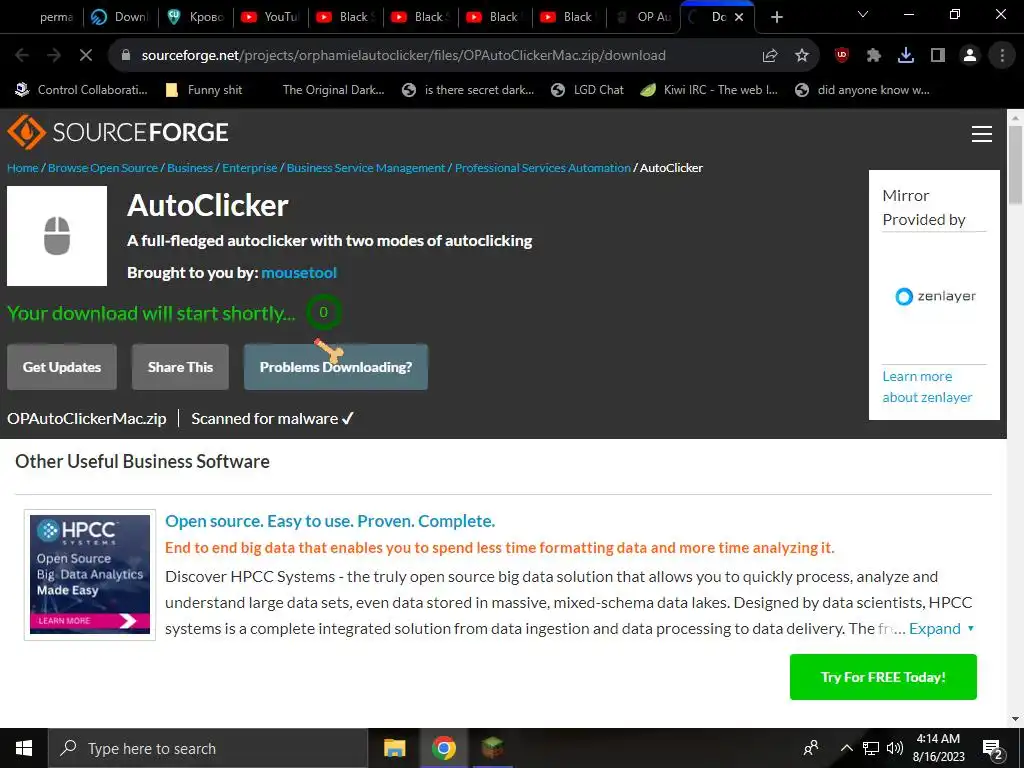Open SourceForge hamburger menu
Image resolution: width=1024 pixels, height=768 pixels.
pos(982,134)
